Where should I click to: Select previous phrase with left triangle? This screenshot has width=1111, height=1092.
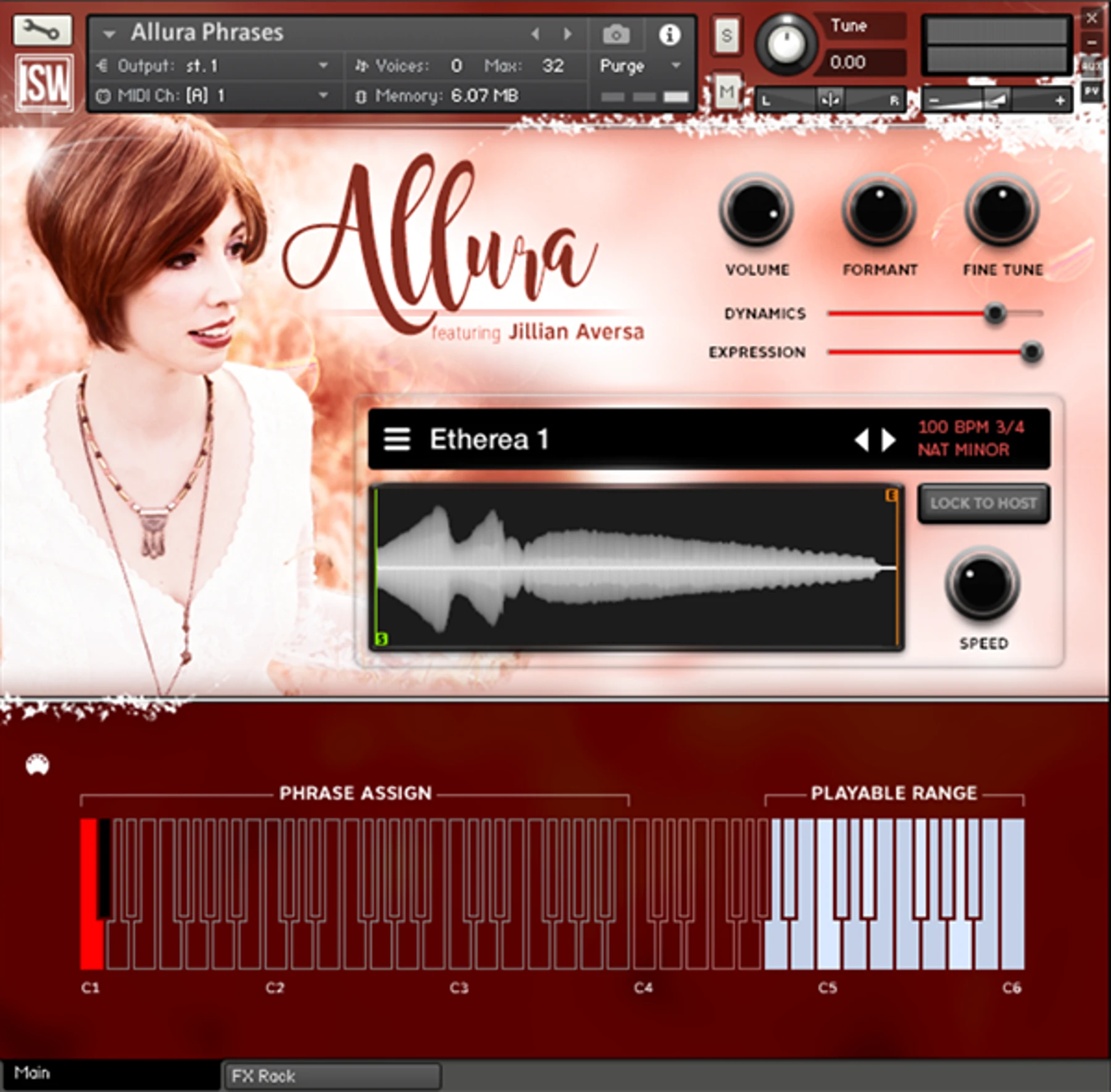862,440
